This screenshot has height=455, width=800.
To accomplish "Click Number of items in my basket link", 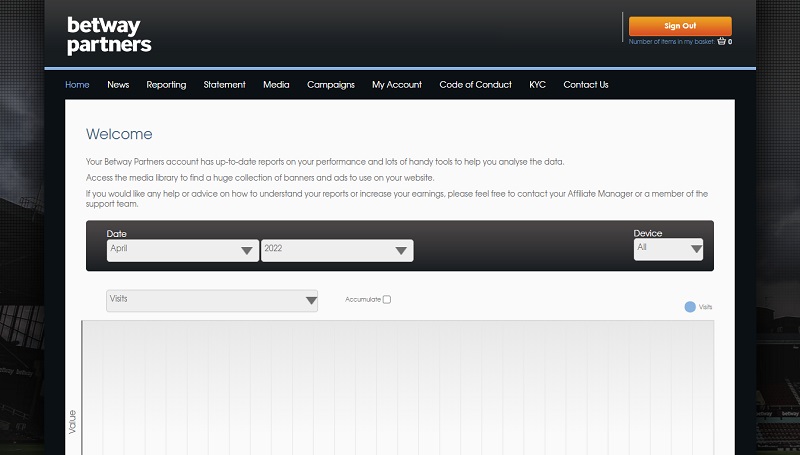I will 671,42.
